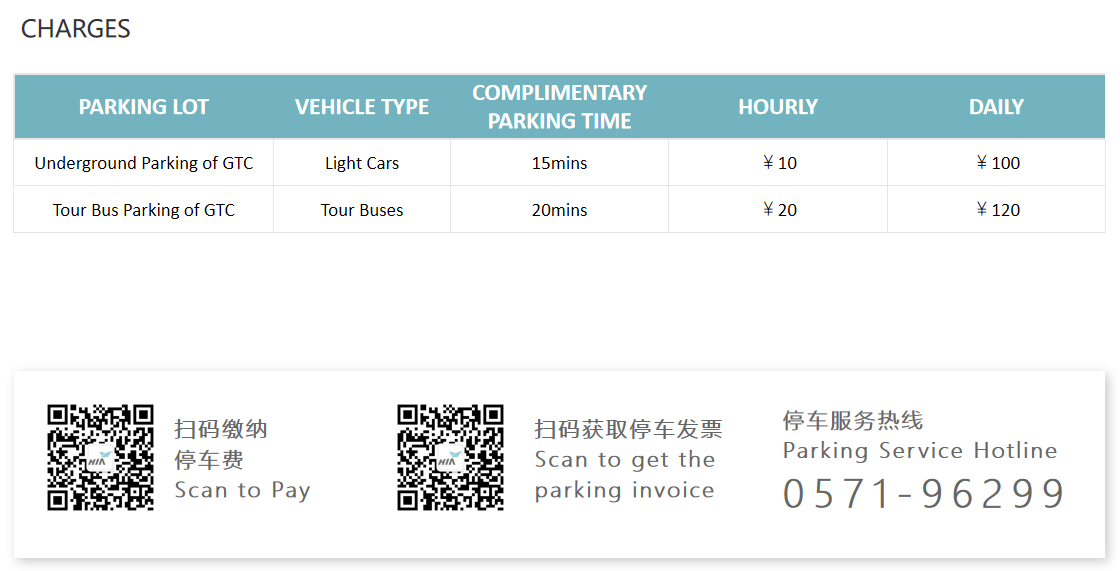Click the Tour Buses cell
The image size is (1120, 571).
coord(362,210)
